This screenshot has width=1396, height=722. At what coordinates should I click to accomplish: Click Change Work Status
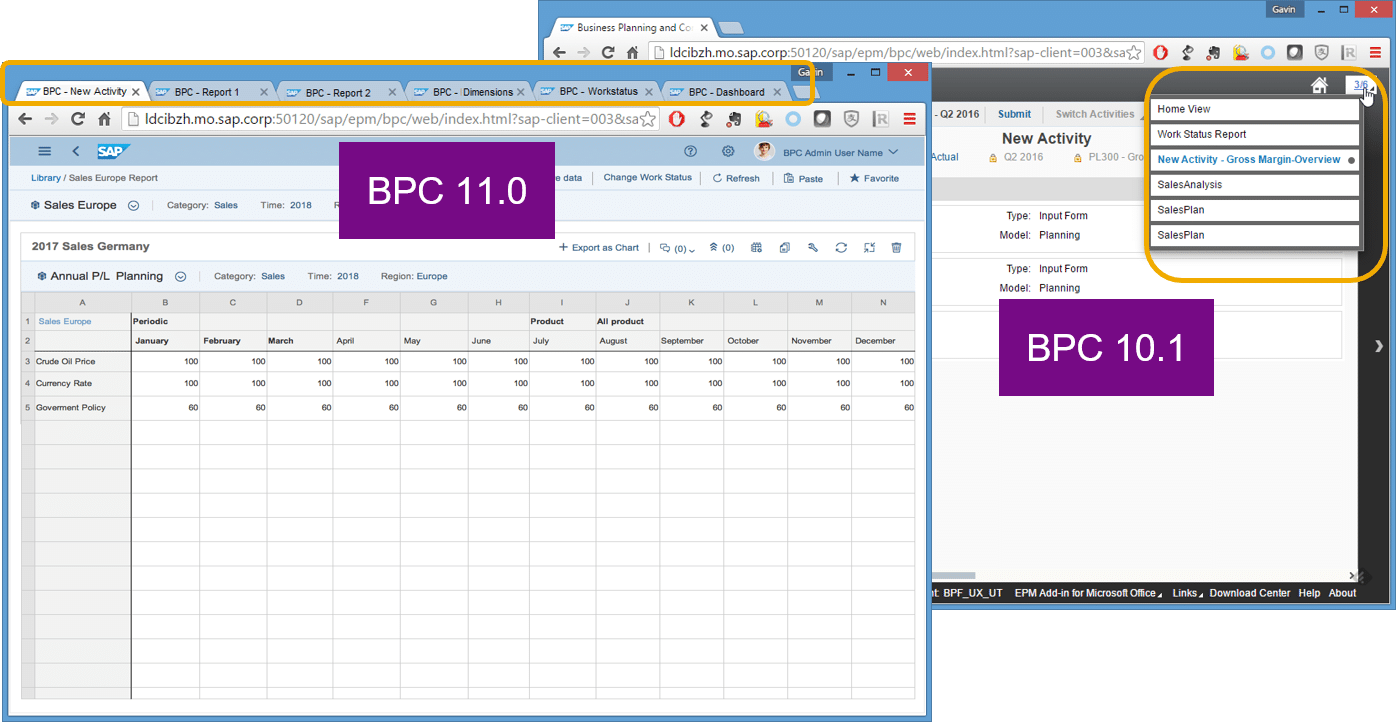click(x=647, y=178)
